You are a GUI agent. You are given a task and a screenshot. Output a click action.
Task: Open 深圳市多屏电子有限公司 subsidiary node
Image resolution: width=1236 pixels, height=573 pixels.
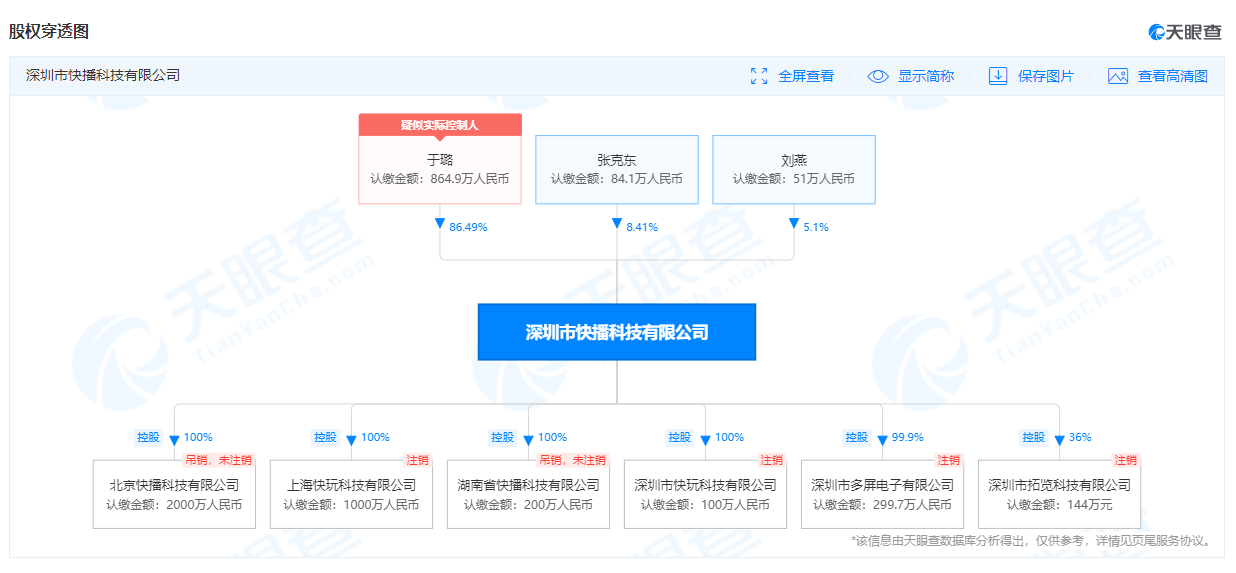point(882,494)
